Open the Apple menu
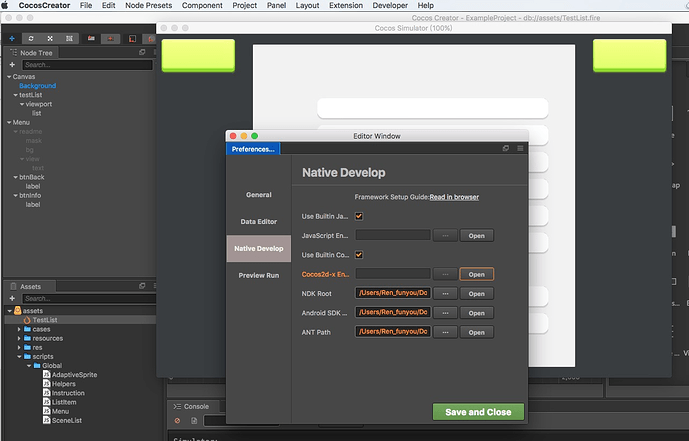This screenshot has width=689, height=441. coord(5,5)
